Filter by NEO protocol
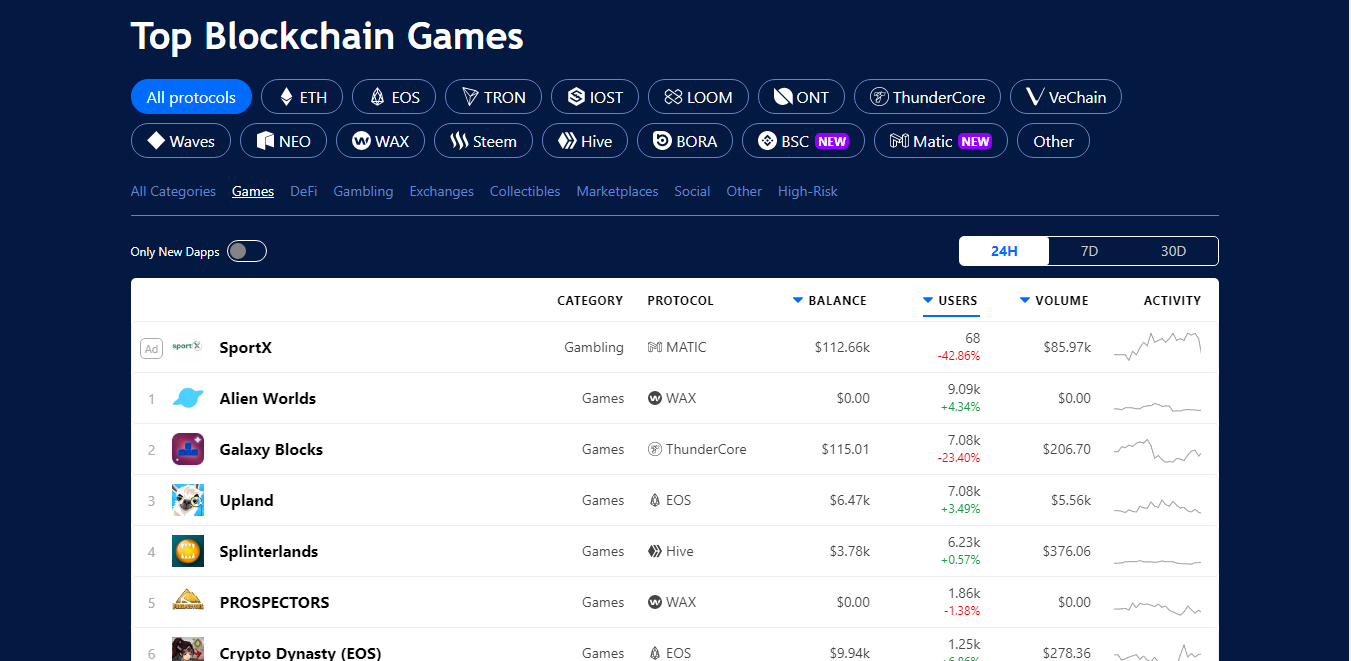1351x661 pixels. [x=283, y=141]
